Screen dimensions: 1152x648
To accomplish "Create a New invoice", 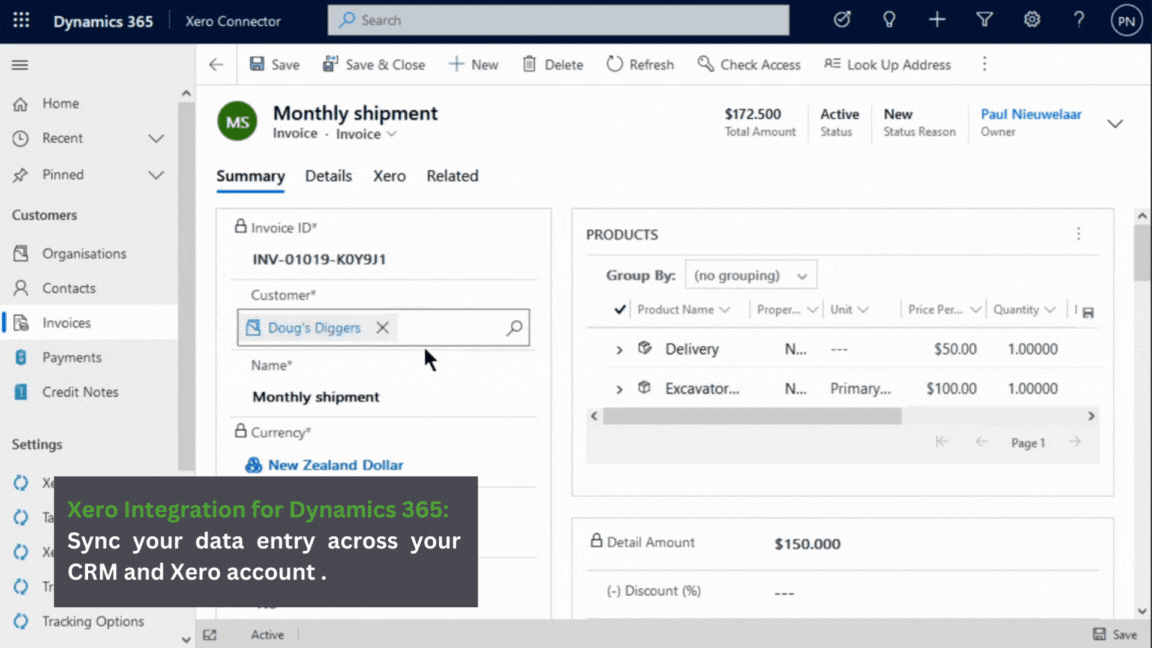I will (473, 65).
